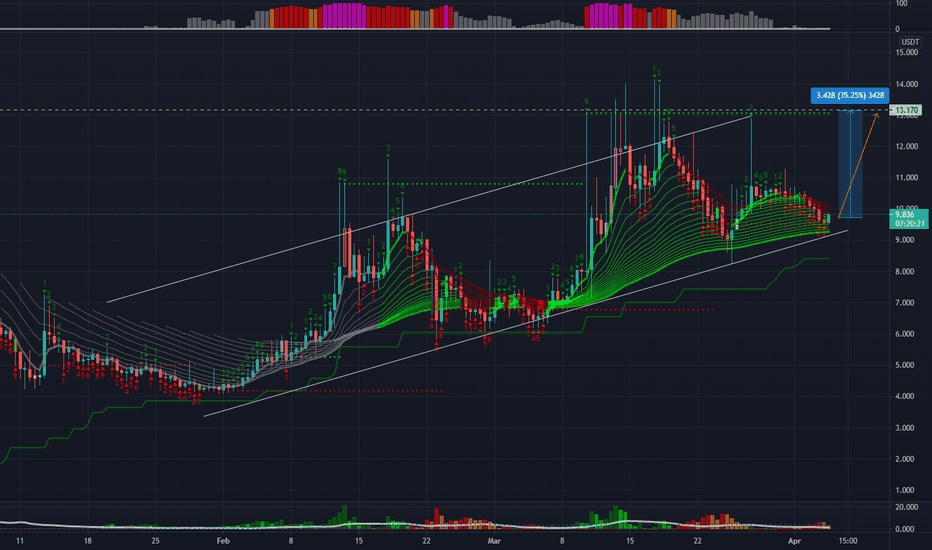The image size is (932, 550).
Task: Click the 11.000 price scale label
Action: 907,178
